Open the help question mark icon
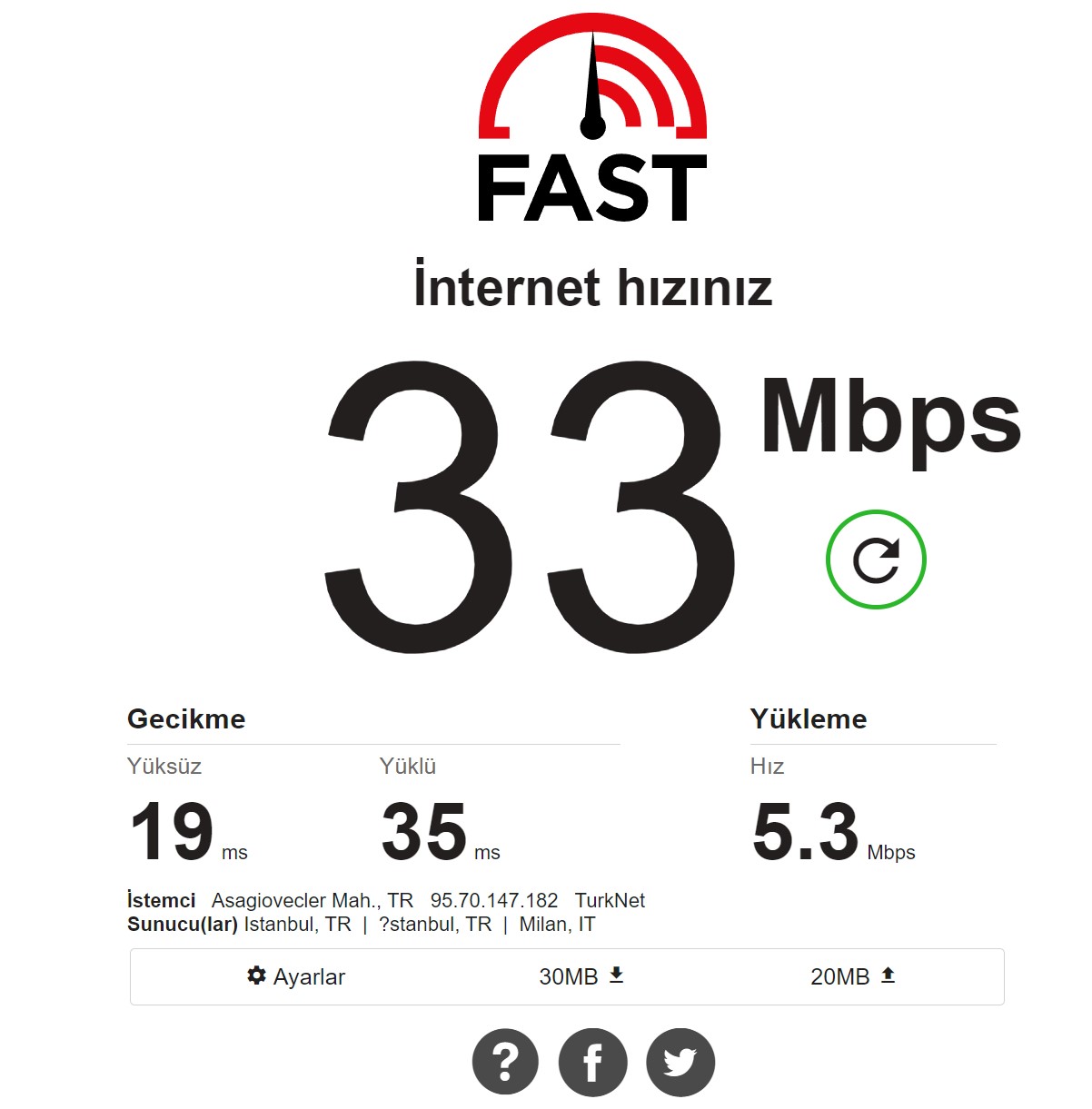 (x=505, y=1062)
